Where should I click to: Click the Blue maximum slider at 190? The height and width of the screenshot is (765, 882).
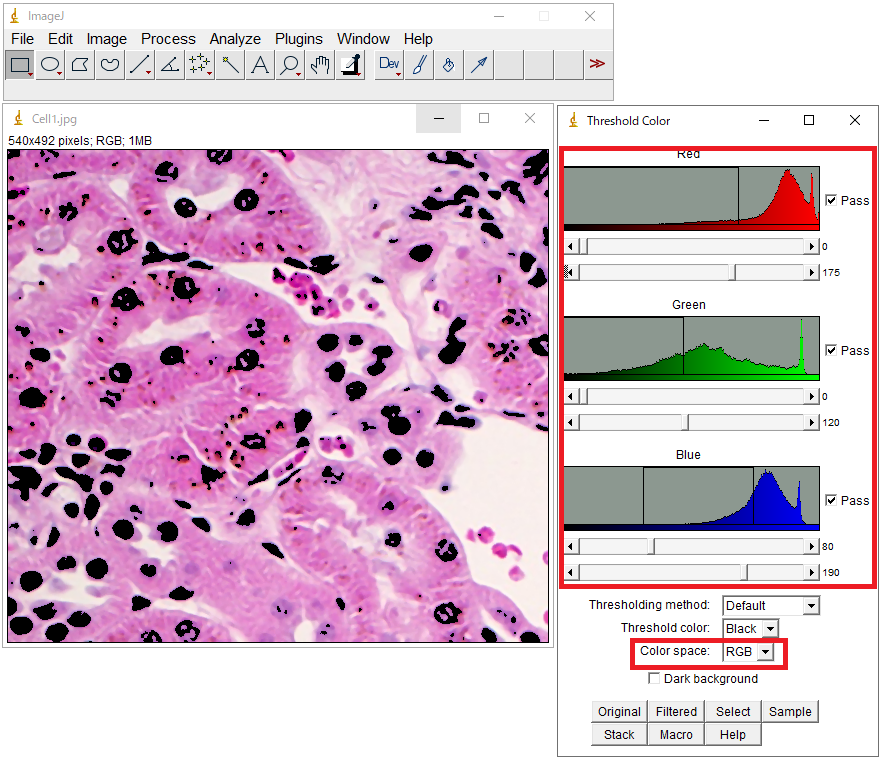point(745,573)
